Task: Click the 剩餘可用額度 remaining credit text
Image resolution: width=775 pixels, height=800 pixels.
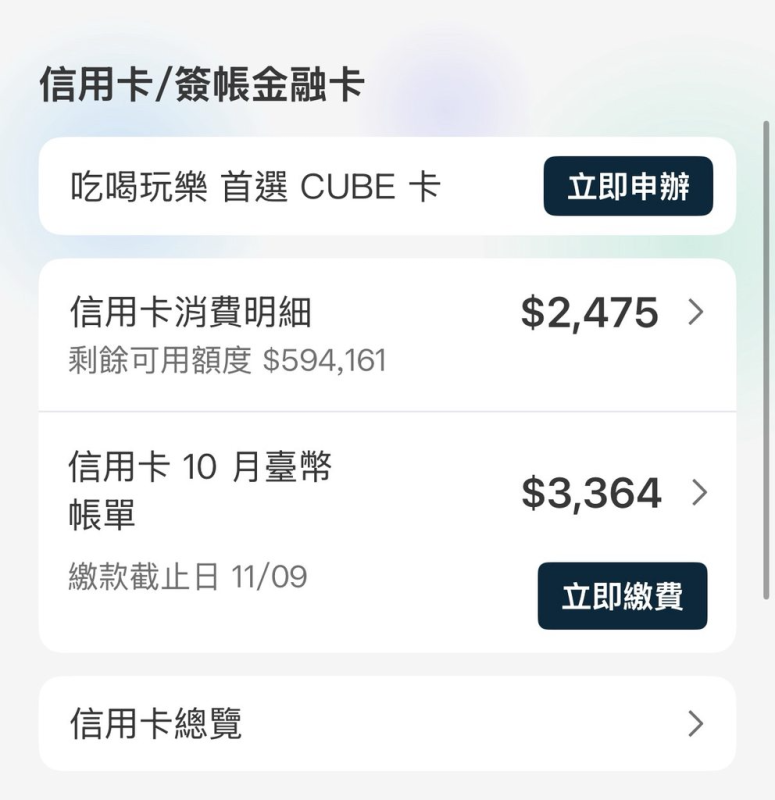Action: pyautogui.click(x=160, y=360)
